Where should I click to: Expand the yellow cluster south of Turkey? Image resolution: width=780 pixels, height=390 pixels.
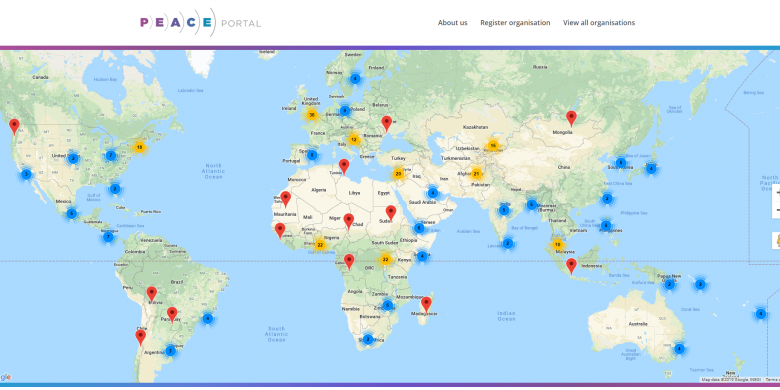click(398, 174)
